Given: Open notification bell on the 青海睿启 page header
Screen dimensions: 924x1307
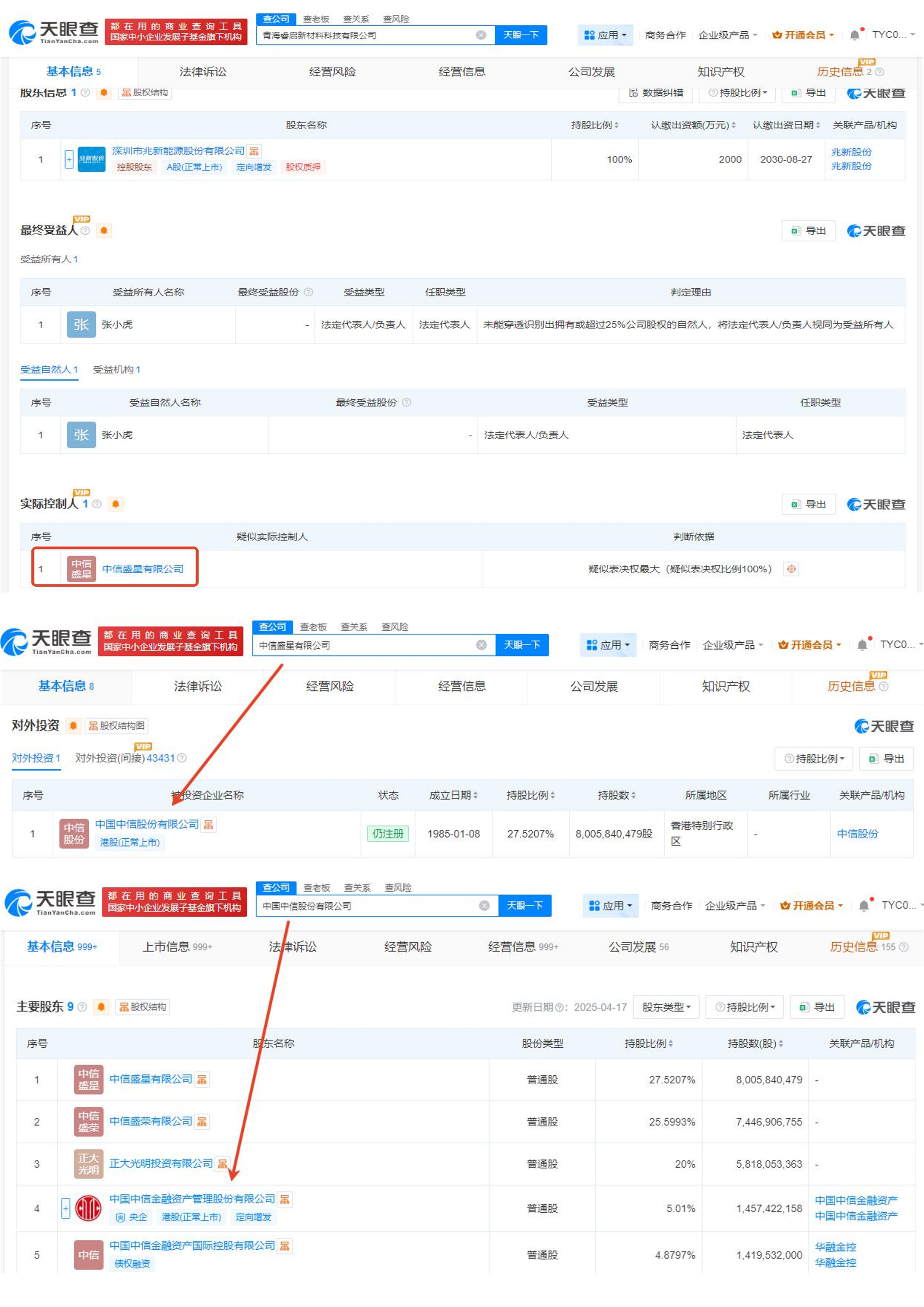Looking at the screenshot, I should click(855, 35).
